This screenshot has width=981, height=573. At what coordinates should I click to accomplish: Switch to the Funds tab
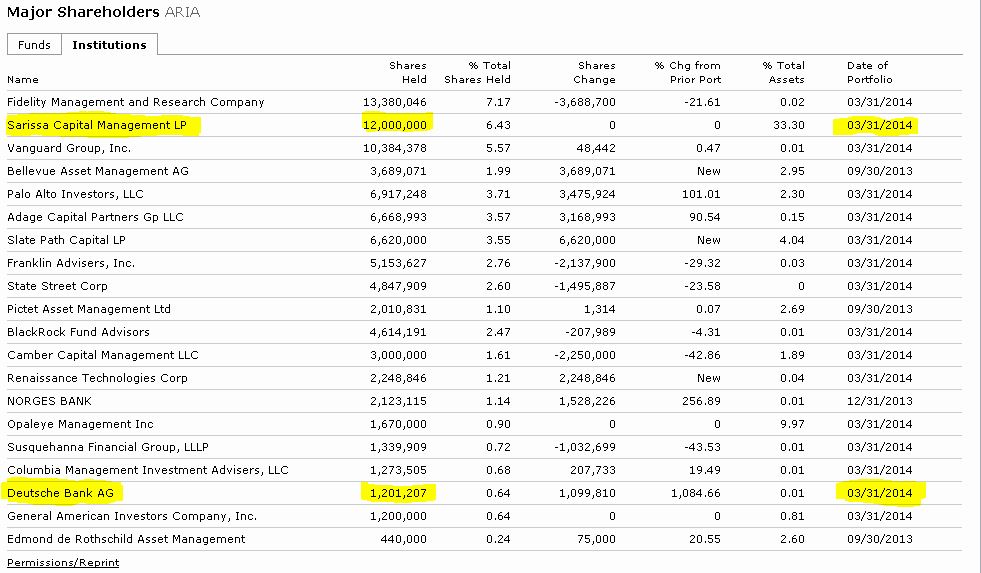[34, 45]
